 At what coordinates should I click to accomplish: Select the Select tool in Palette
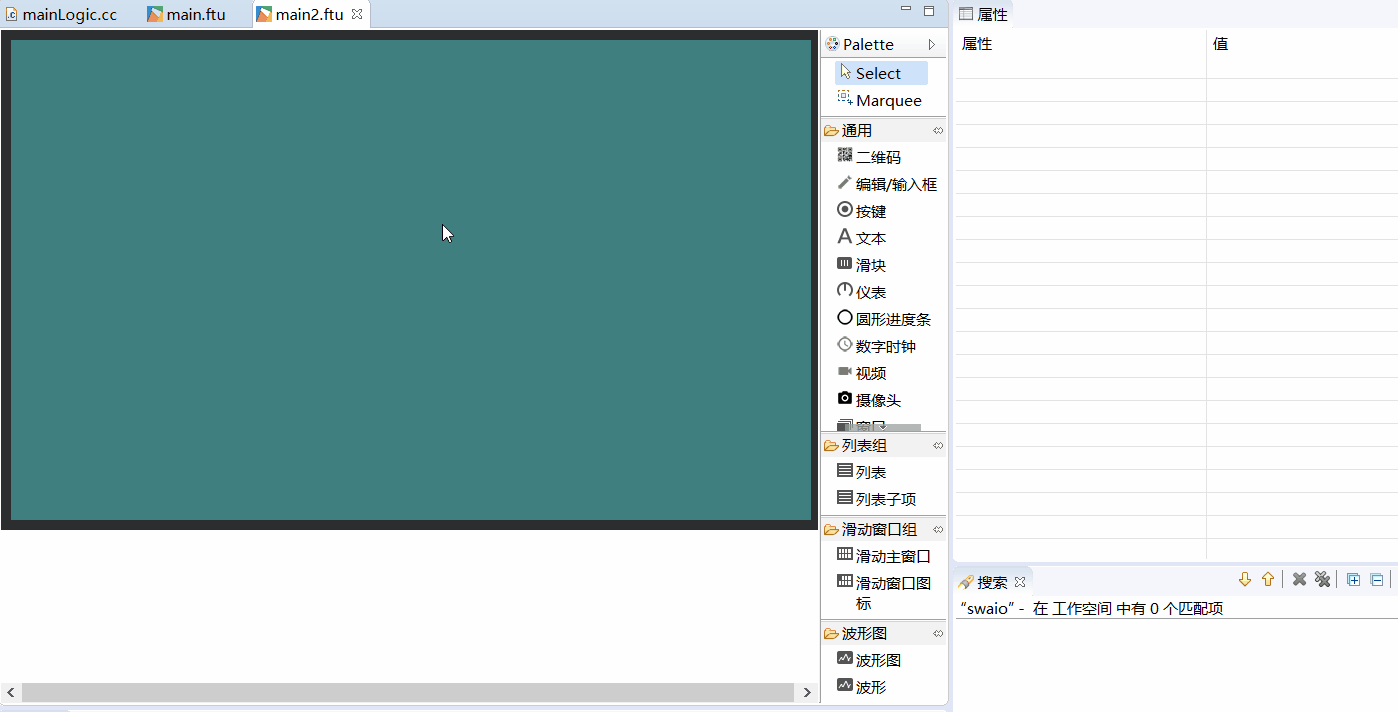881,73
